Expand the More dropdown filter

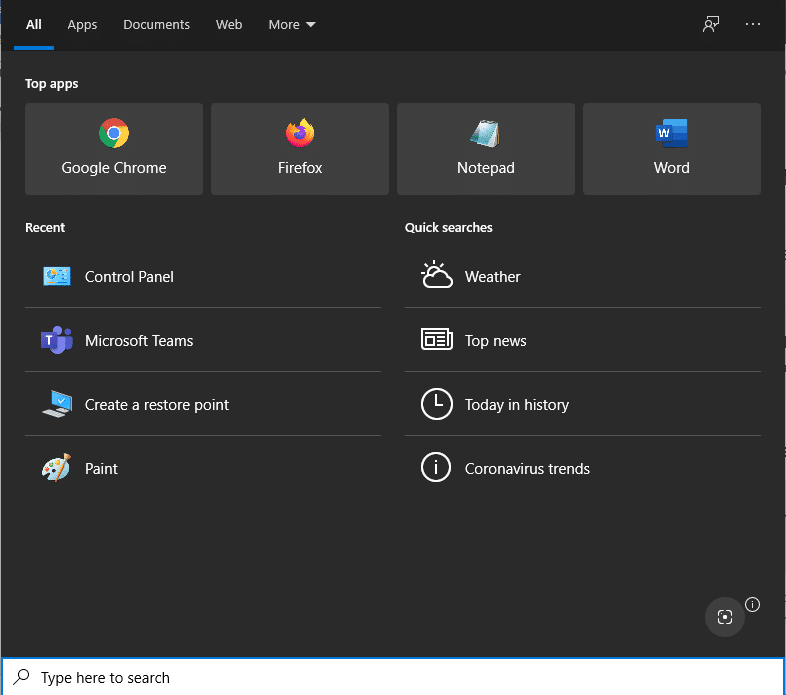(291, 25)
